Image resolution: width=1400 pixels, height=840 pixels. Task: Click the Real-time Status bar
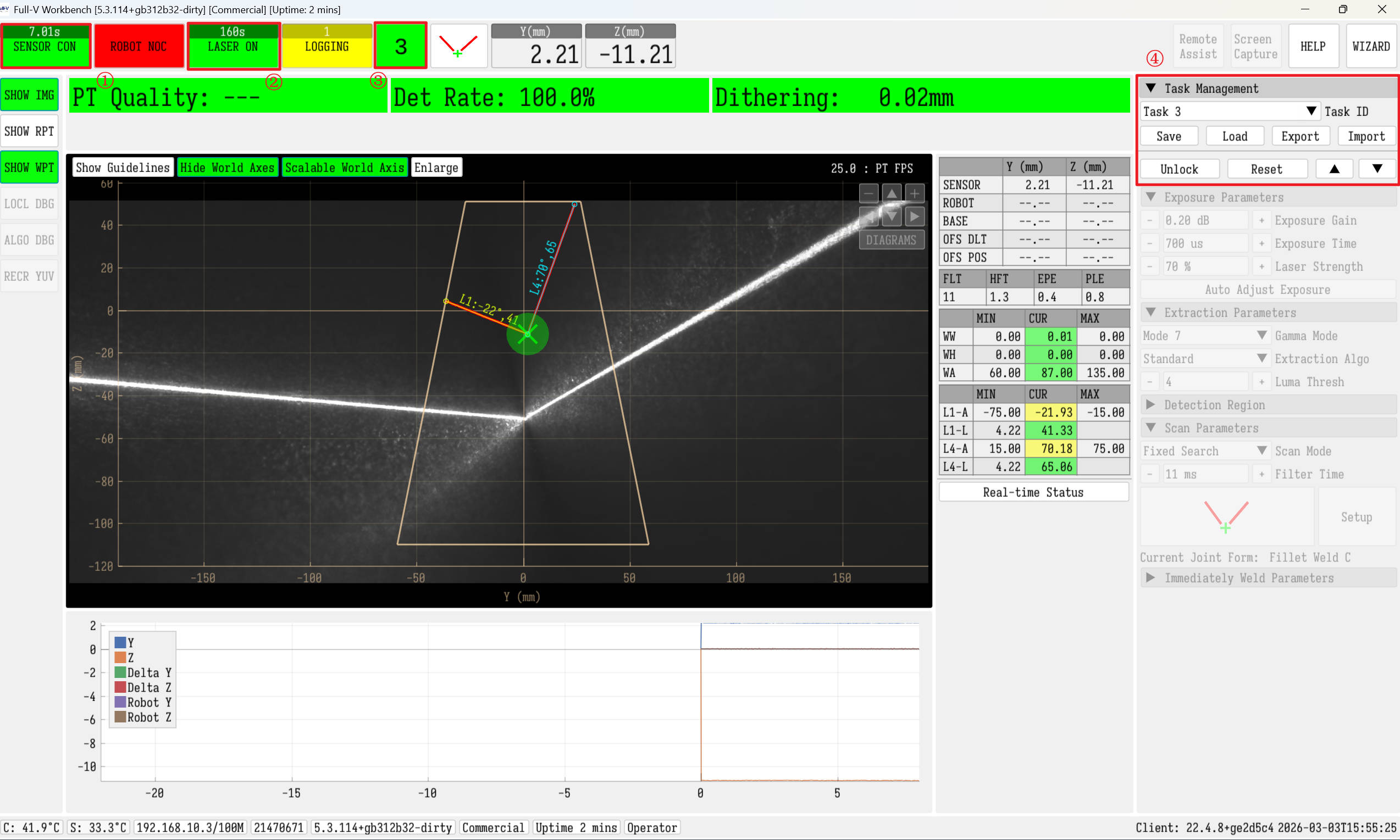pyautogui.click(x=1033, y=492)
